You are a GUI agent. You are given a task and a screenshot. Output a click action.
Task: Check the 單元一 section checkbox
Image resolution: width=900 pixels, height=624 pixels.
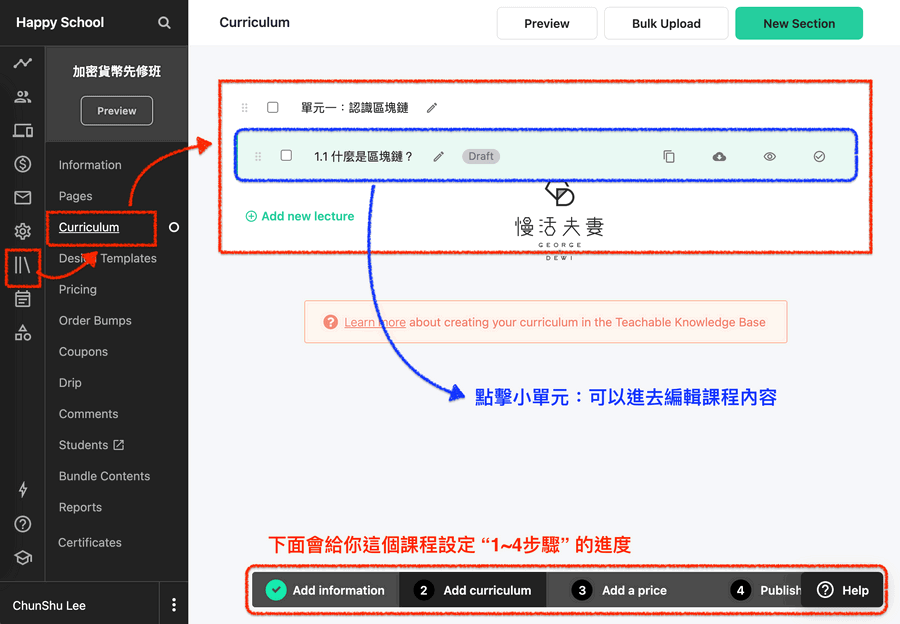272,107
